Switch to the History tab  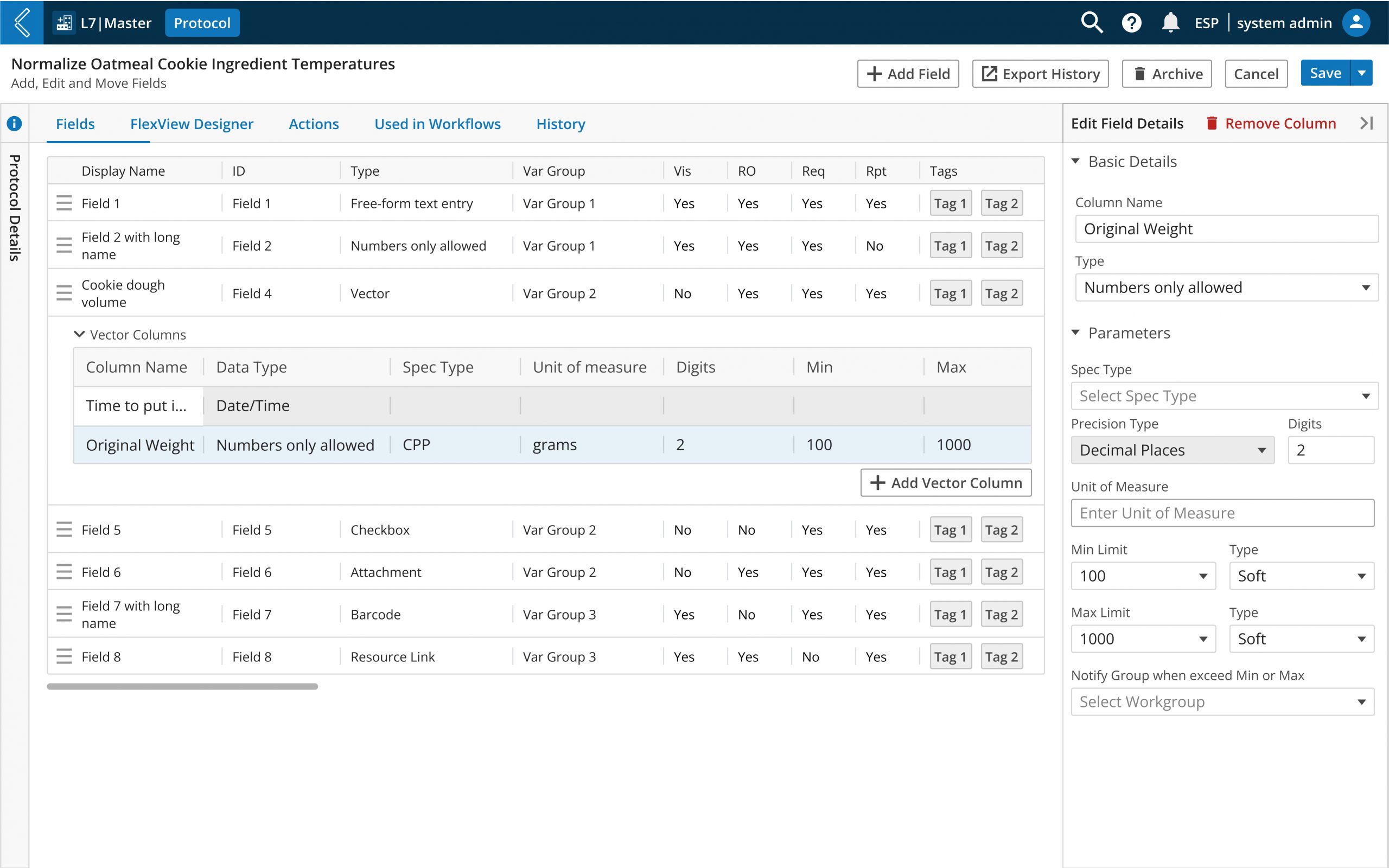[560, 124]
